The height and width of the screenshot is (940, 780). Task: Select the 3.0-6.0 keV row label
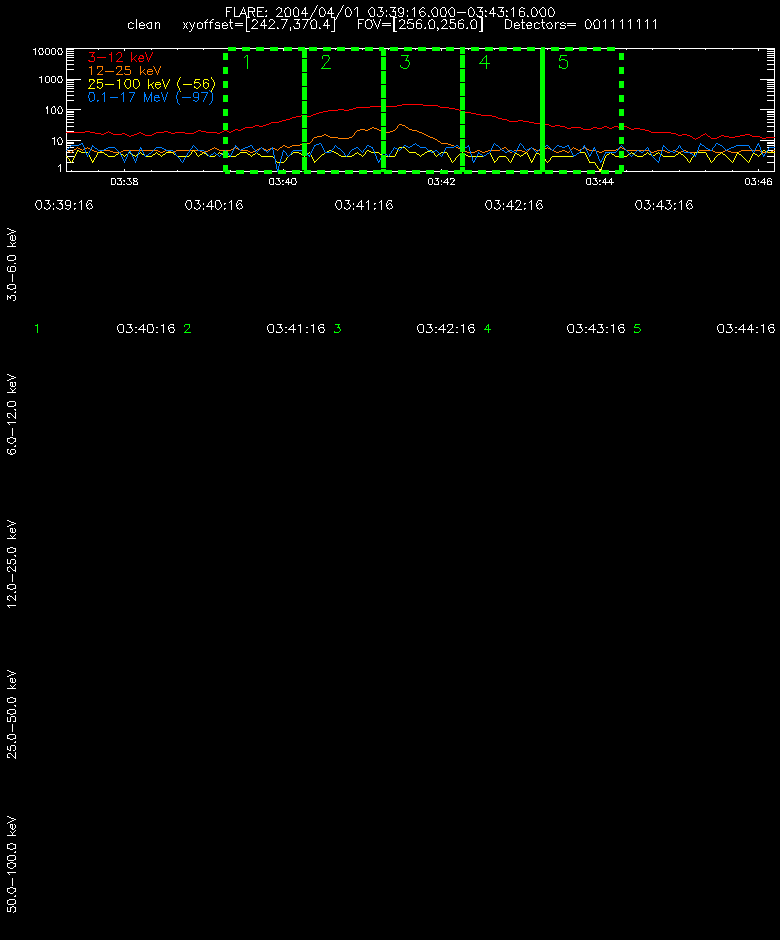point(11,264)
